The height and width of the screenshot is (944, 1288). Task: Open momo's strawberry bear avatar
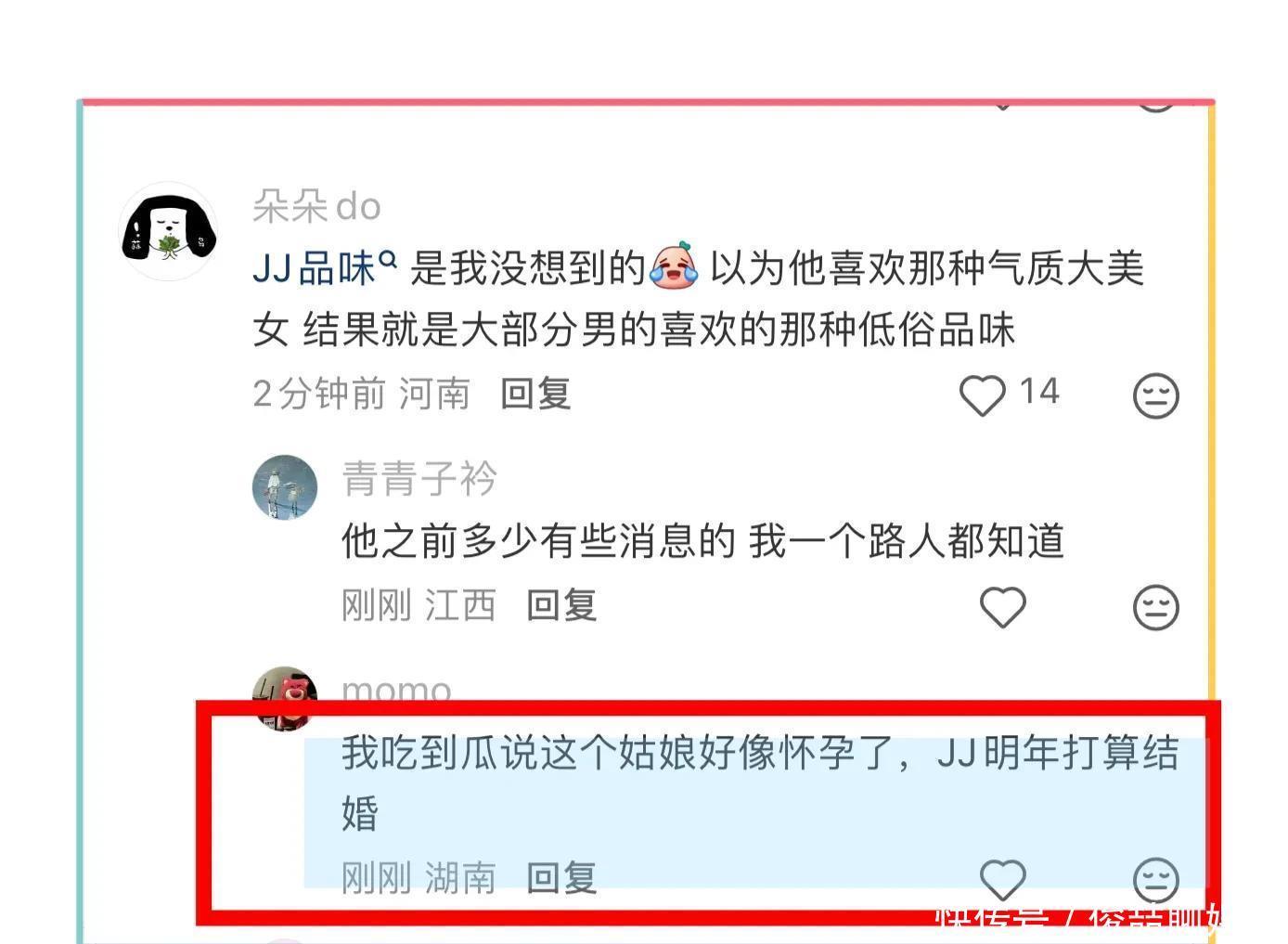point(285,696)
